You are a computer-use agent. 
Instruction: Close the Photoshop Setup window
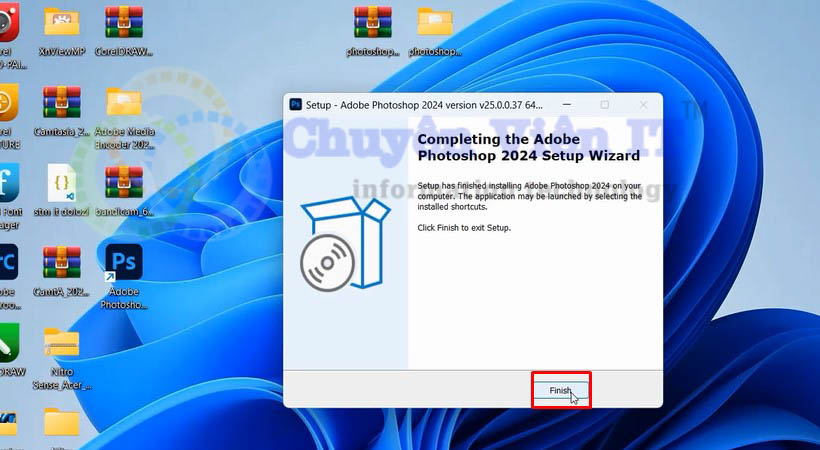(643, 105)
